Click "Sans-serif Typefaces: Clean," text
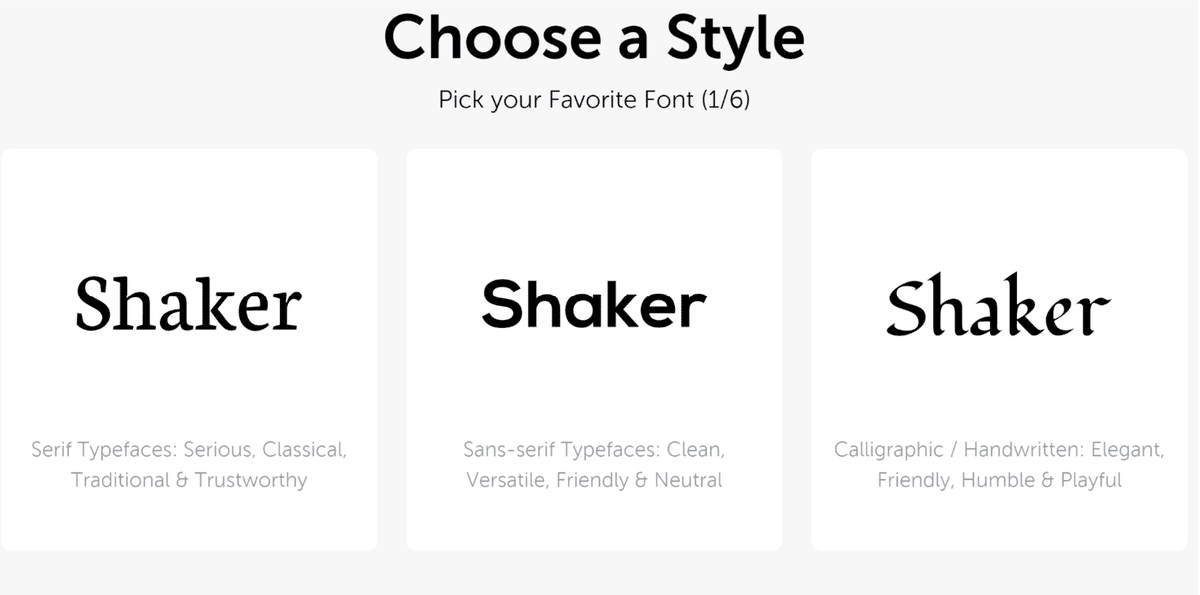This screenshot has height=595, width=1200. point(594,450)
